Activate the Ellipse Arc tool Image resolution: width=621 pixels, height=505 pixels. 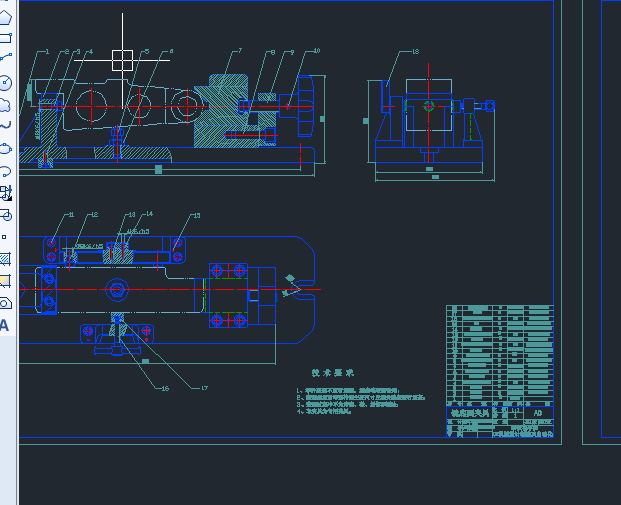5,172
